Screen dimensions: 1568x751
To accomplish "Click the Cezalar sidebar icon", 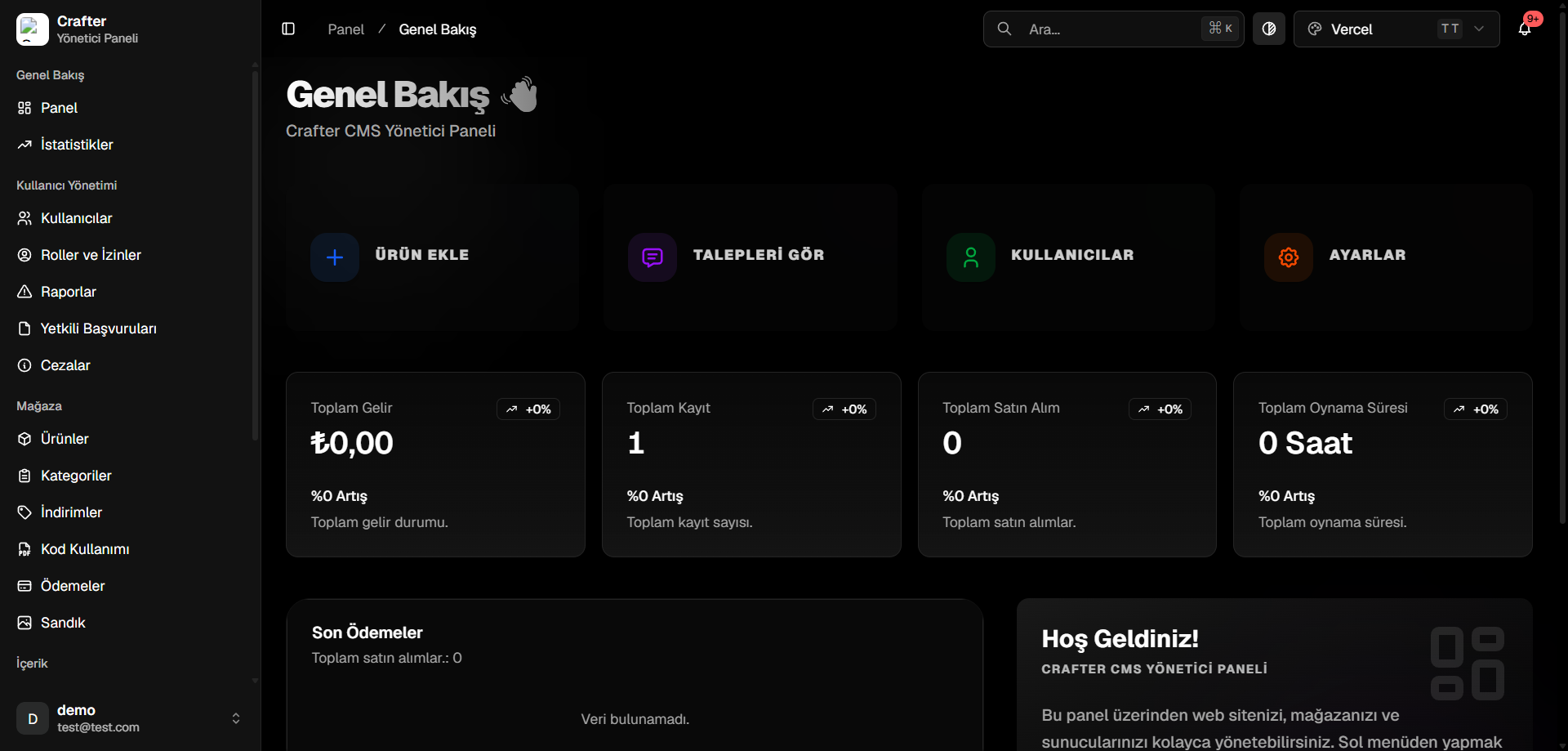I will [24, 365].
